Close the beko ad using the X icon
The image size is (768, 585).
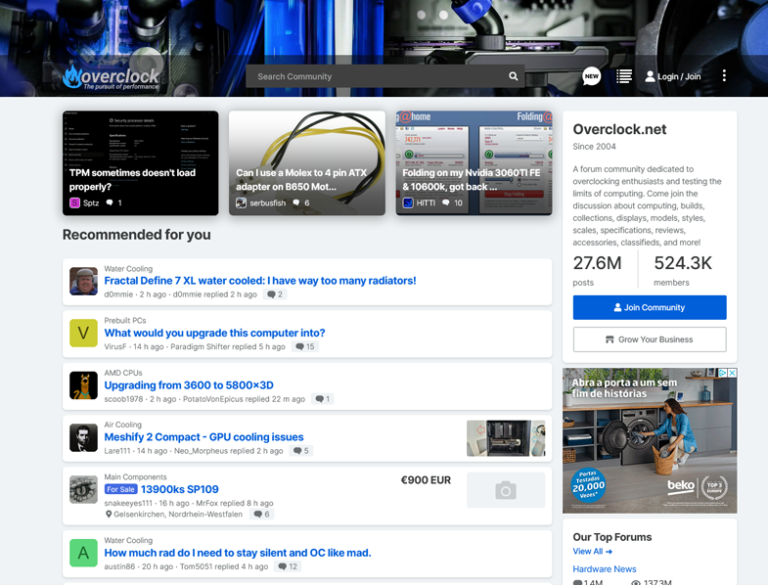732,373
